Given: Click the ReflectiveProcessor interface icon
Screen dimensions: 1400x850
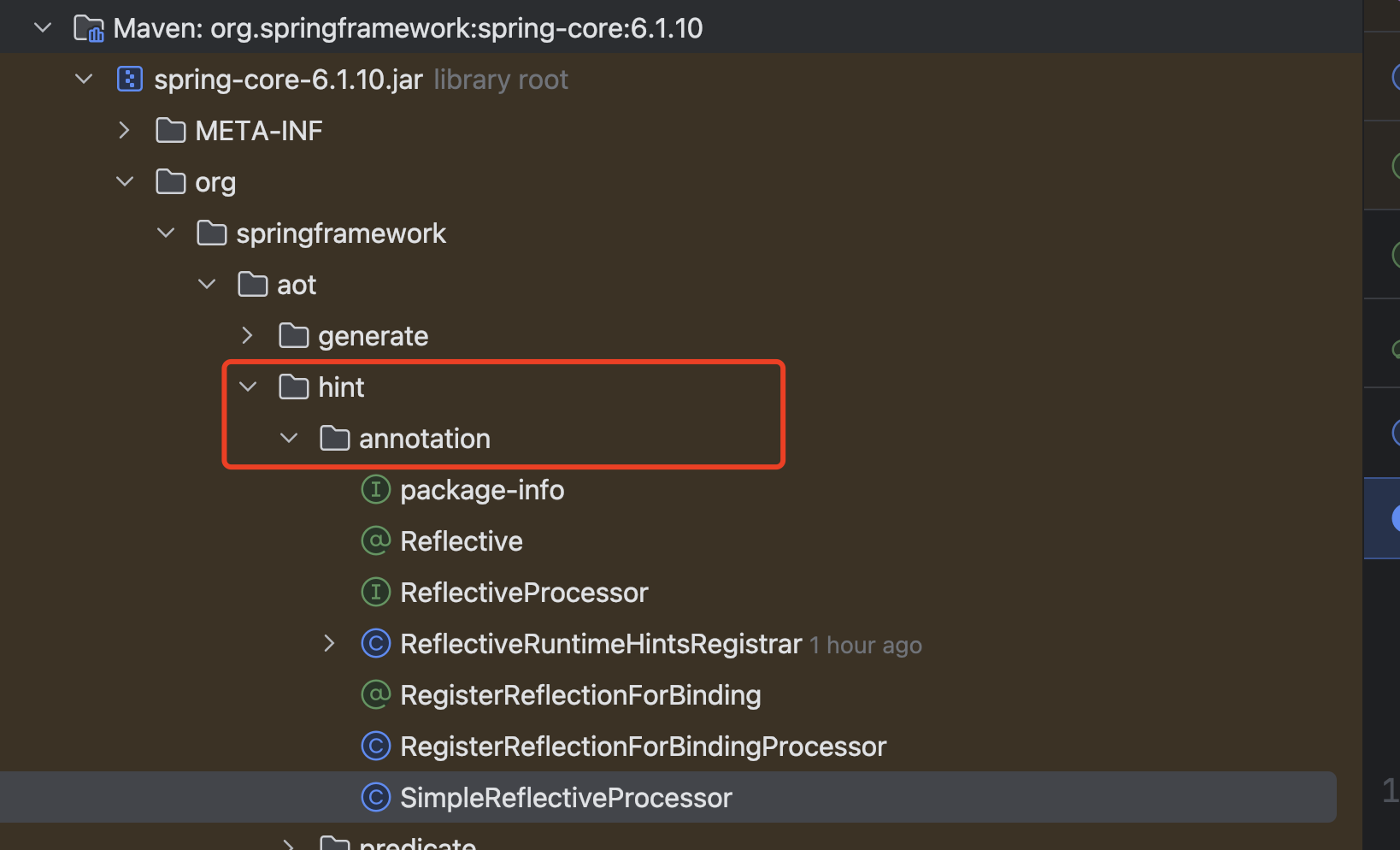Looking at the screenshot, I should pyautogui.click(x=376, y=593).
